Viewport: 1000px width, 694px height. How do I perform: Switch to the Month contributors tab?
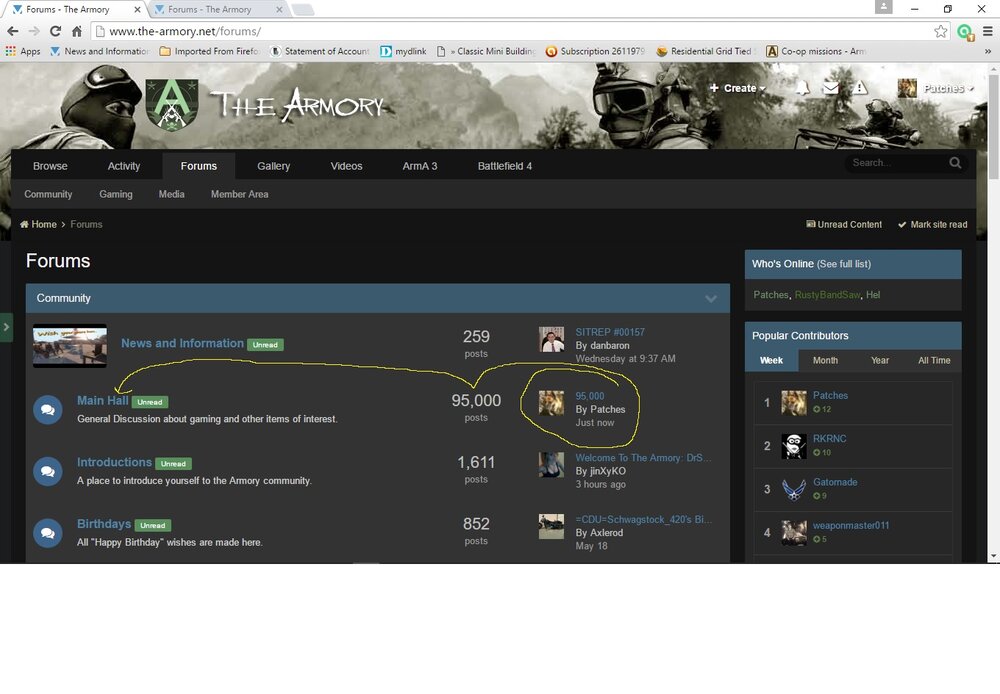[x=825, y=360]
